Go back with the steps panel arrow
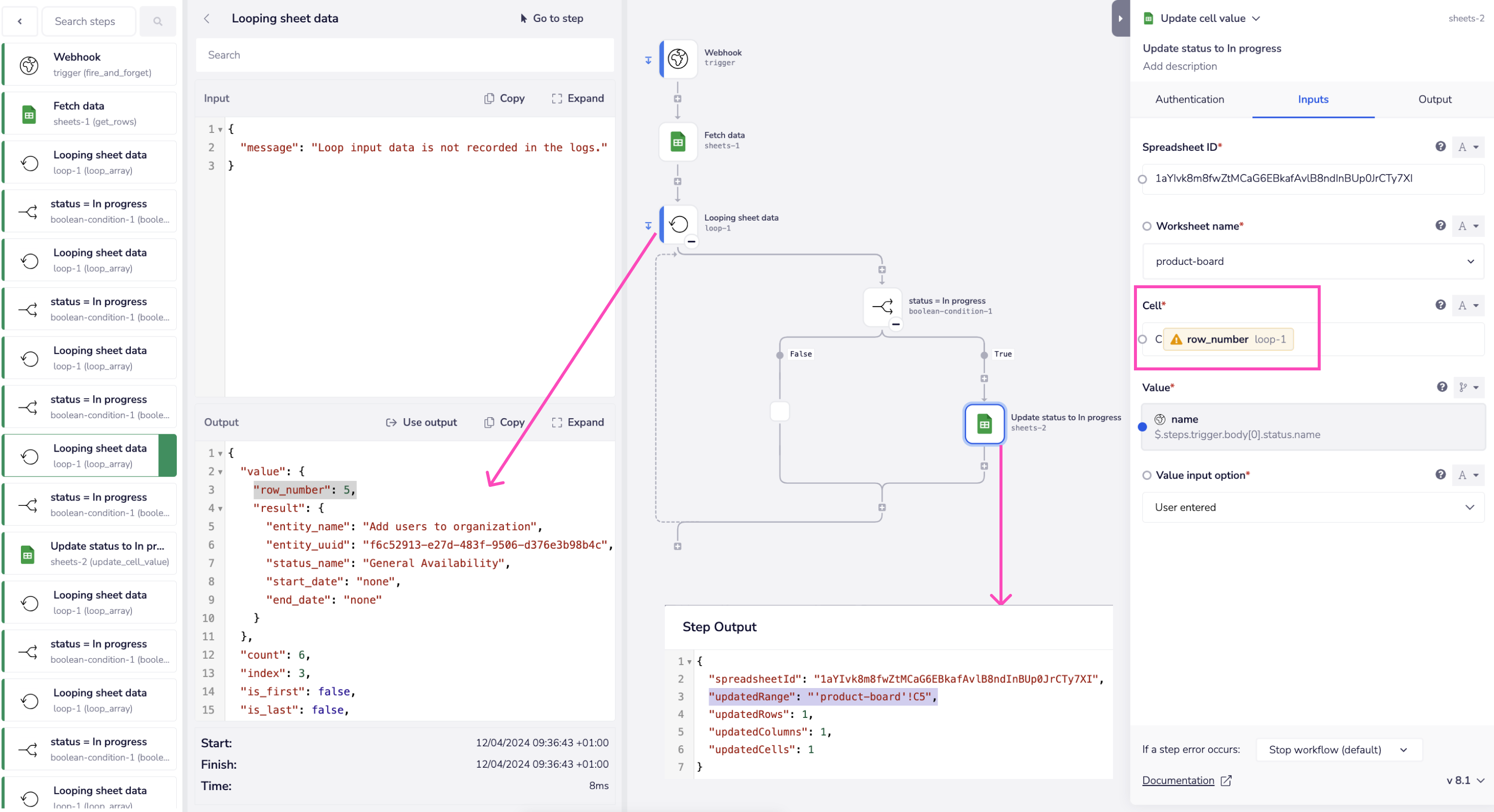The image size is (1494, 812). [20, 21]
